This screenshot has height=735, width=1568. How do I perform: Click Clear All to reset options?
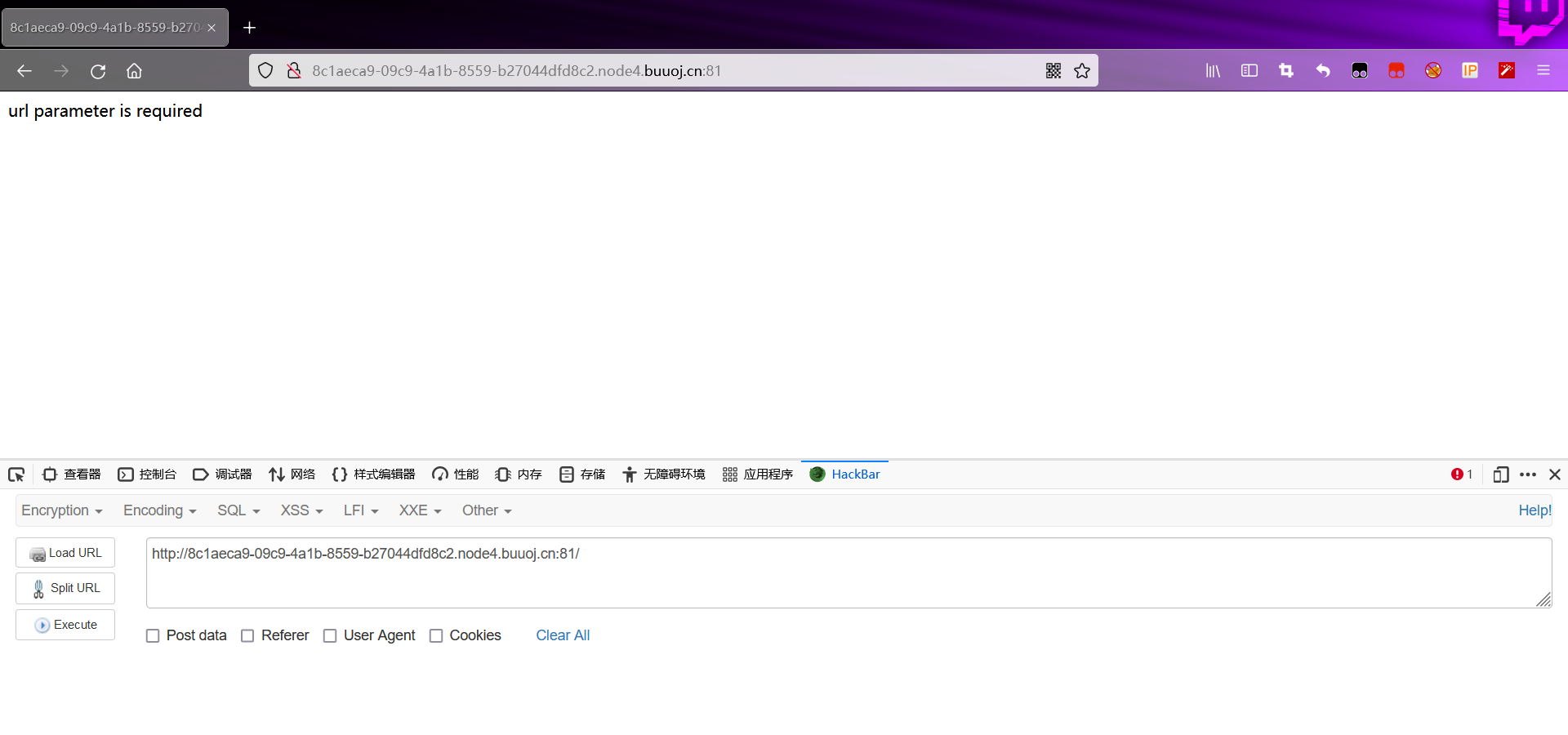(x=562, y=635)
